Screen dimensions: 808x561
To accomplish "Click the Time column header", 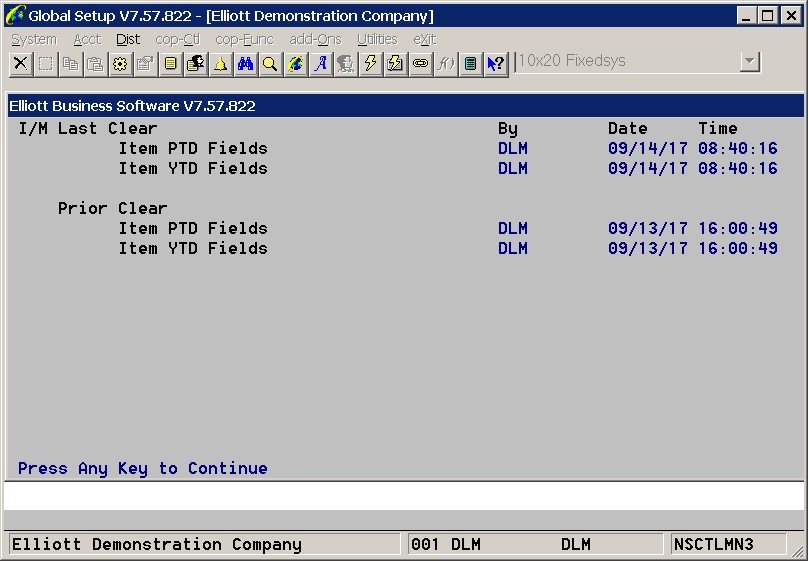I will pyautogui.click(x=718, y=128).
